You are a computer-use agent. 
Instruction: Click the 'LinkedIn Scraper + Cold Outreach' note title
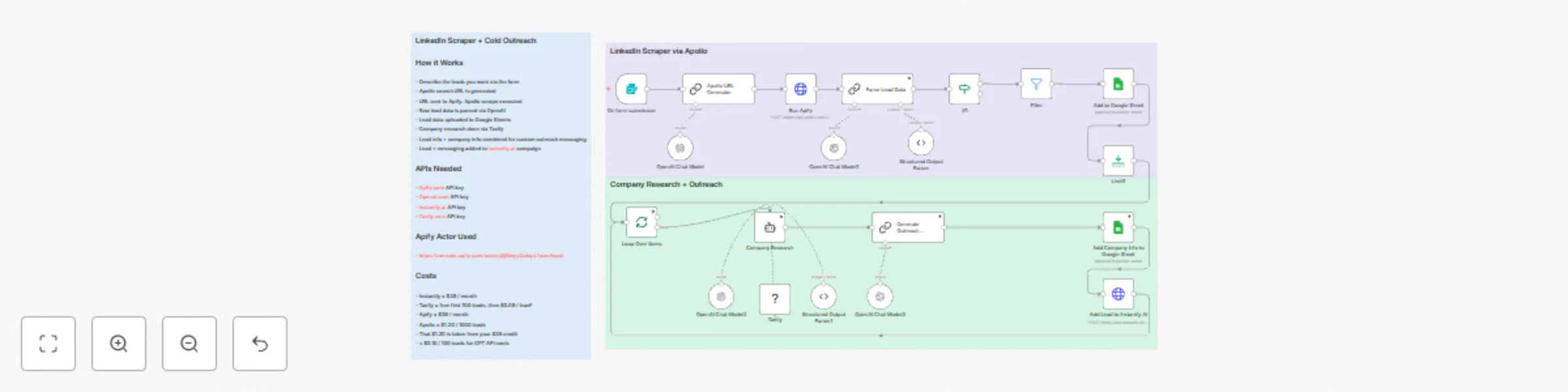pos(476,41)
